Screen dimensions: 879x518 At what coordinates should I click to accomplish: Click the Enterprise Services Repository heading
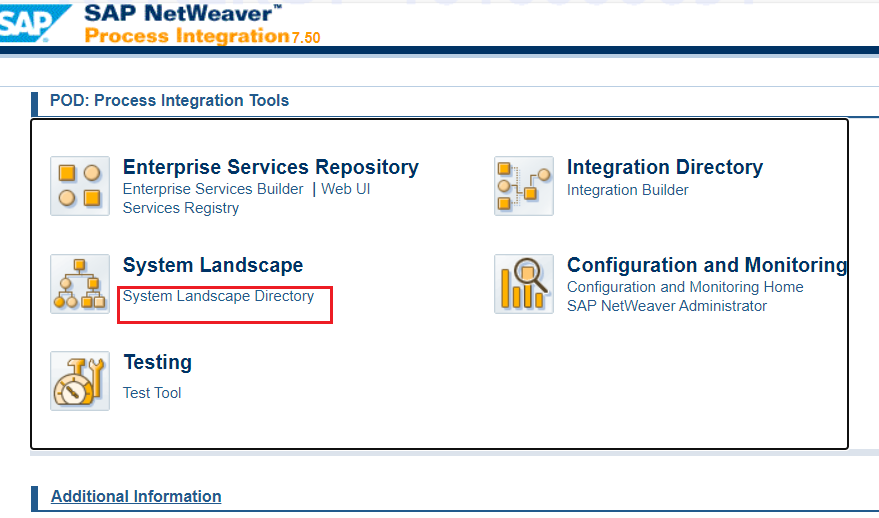[x=271, y=167]
